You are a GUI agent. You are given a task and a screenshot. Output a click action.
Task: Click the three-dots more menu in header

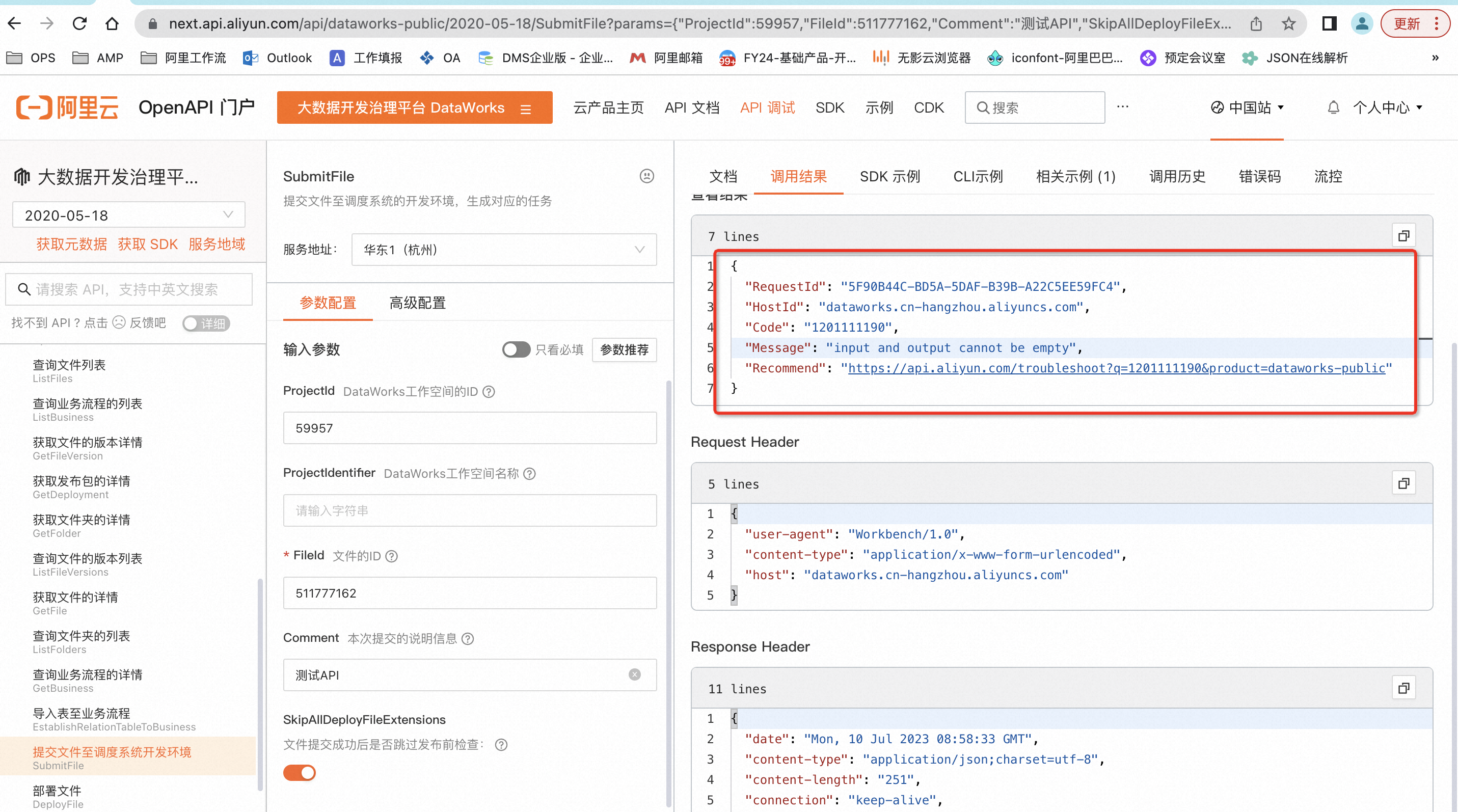(1122, 107)
